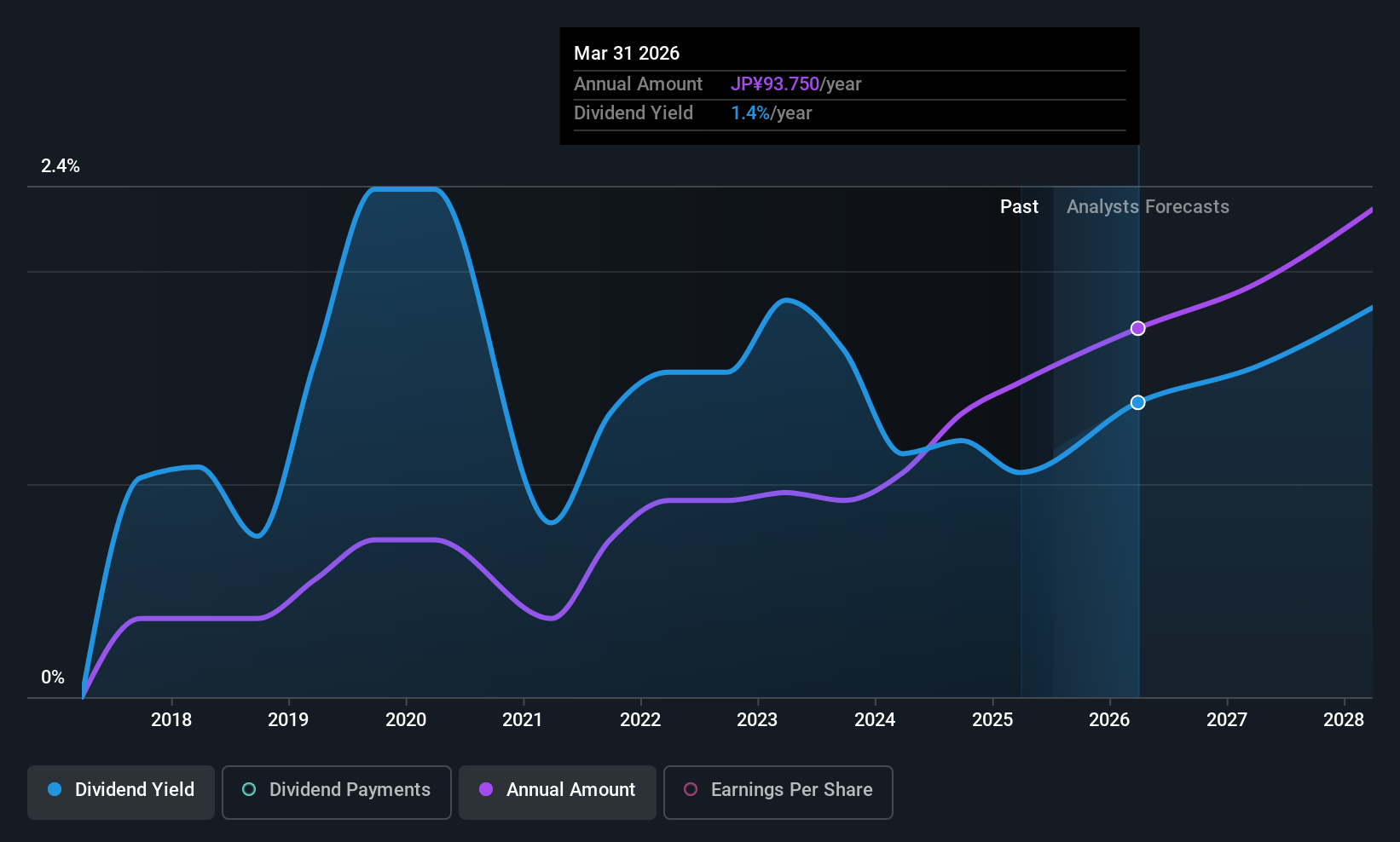Click the 2026 x-axis label

pos(1109,719)
